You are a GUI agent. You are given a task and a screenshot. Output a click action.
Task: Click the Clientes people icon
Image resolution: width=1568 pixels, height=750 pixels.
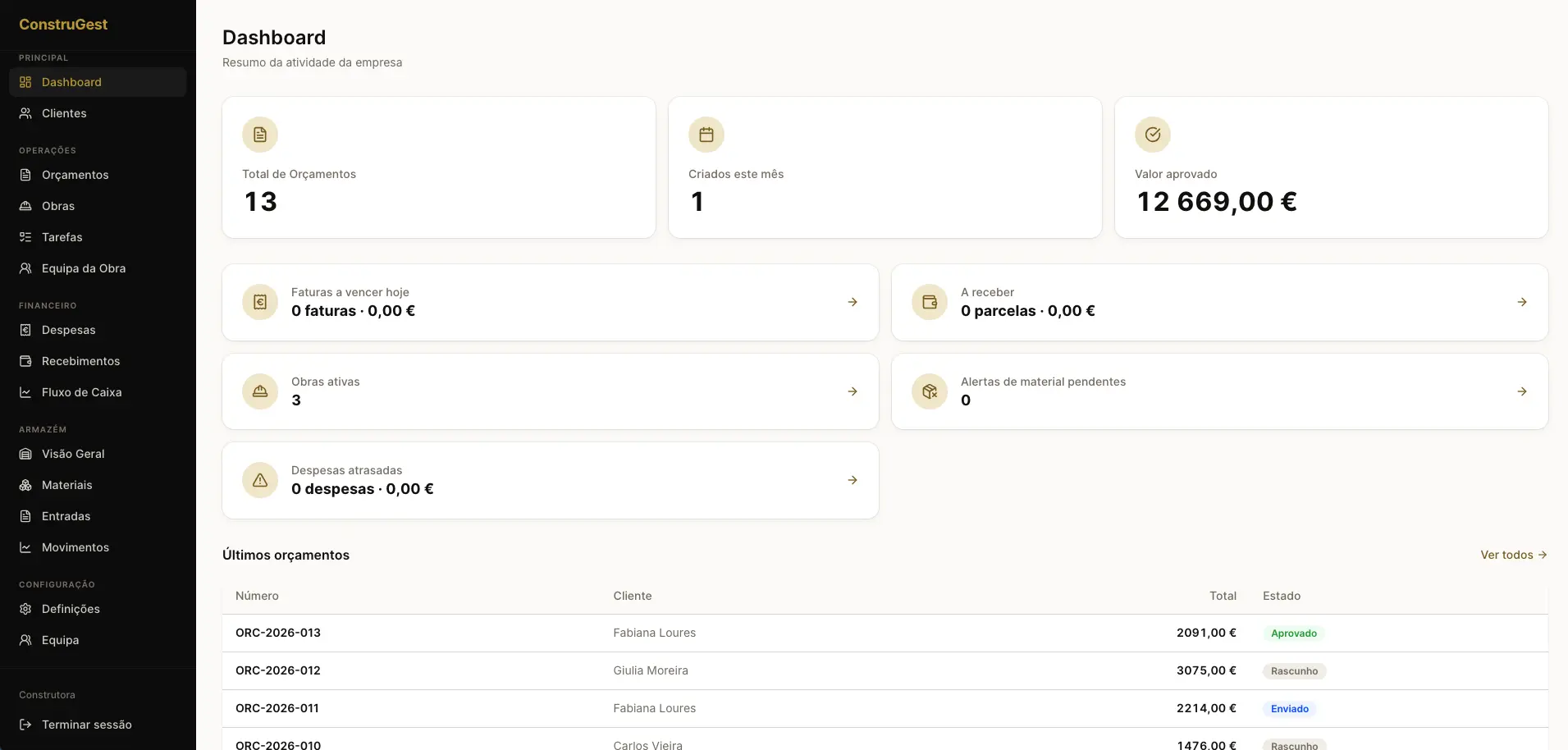[25, 113]
